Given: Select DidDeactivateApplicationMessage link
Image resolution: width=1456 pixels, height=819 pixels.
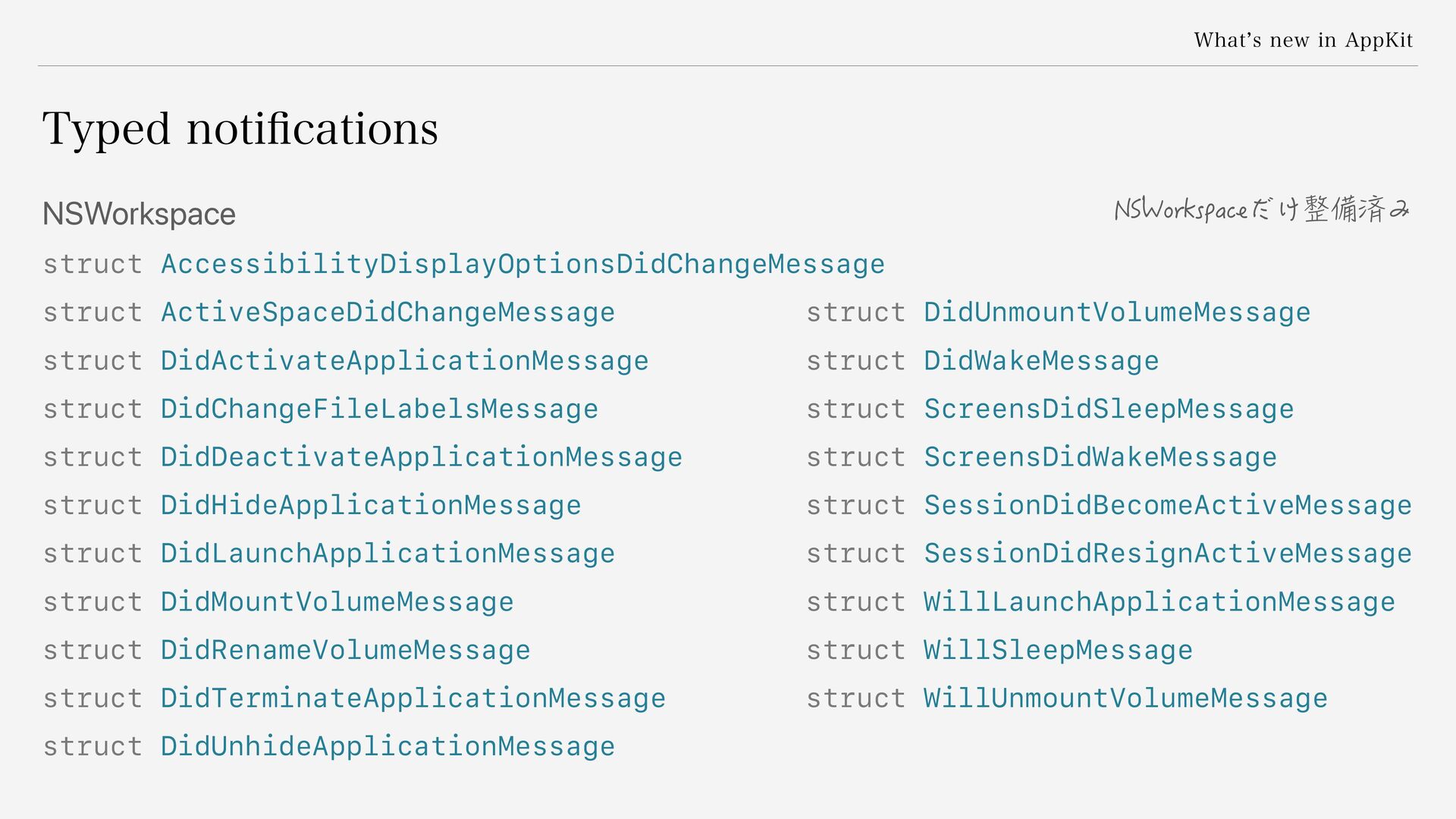Looking at the screenshot, I should (x=422, y=458).
